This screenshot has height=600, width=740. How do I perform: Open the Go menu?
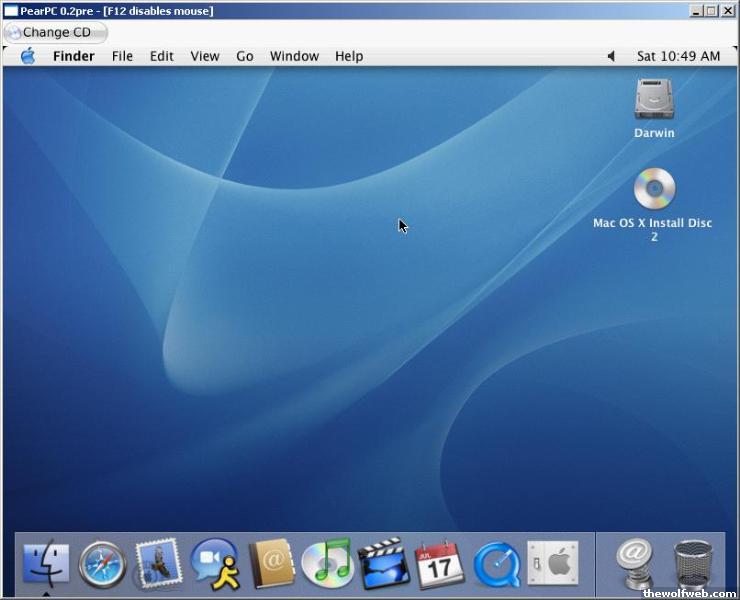pos(245,56)
